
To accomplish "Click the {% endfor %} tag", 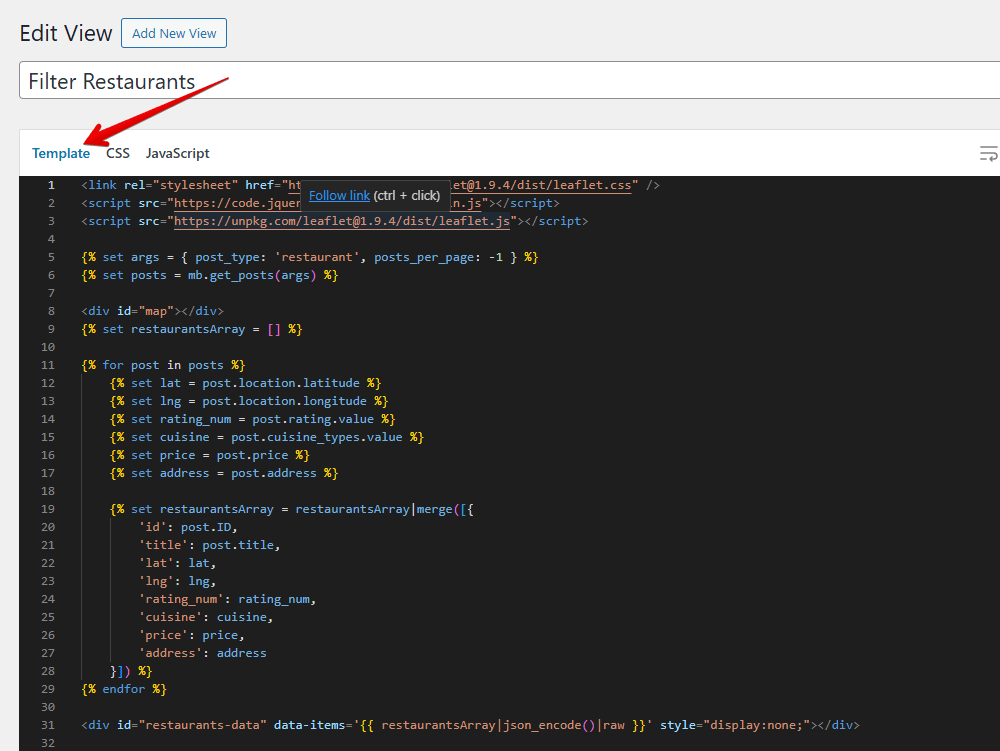I will point(124,689).
